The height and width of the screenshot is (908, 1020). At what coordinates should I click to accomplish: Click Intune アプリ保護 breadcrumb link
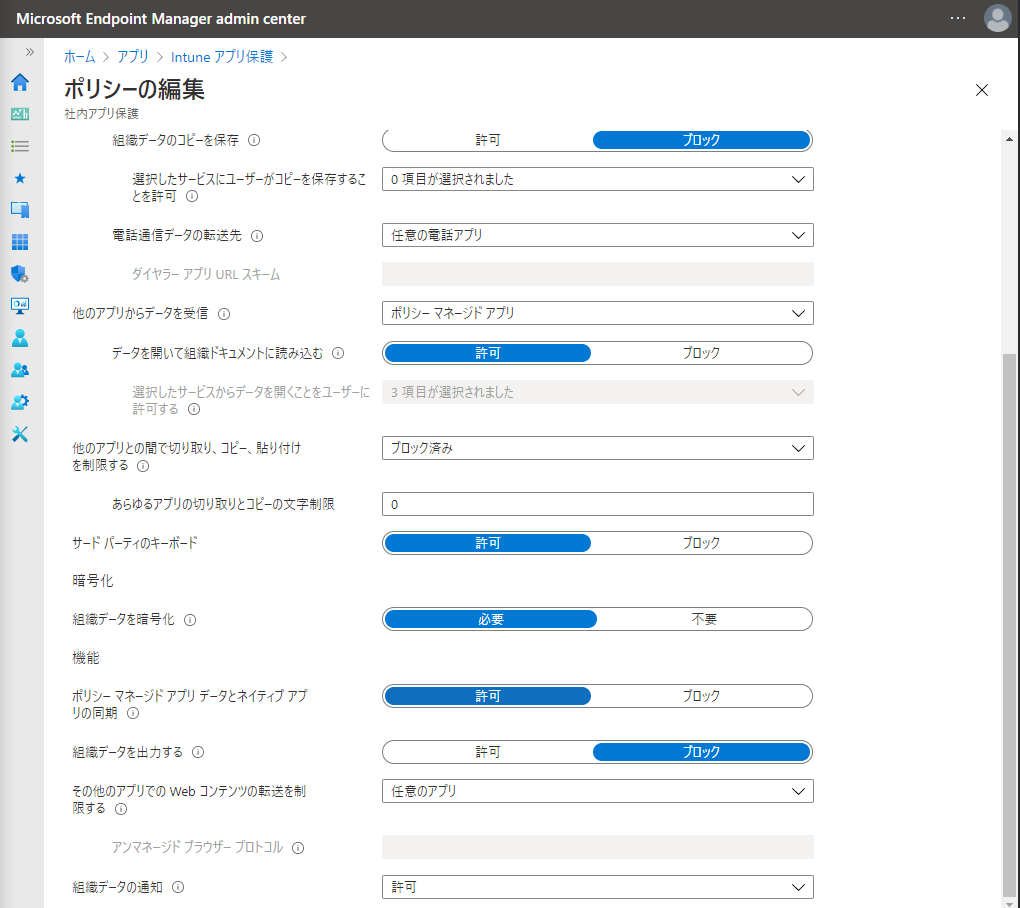[x=222, y=57]
